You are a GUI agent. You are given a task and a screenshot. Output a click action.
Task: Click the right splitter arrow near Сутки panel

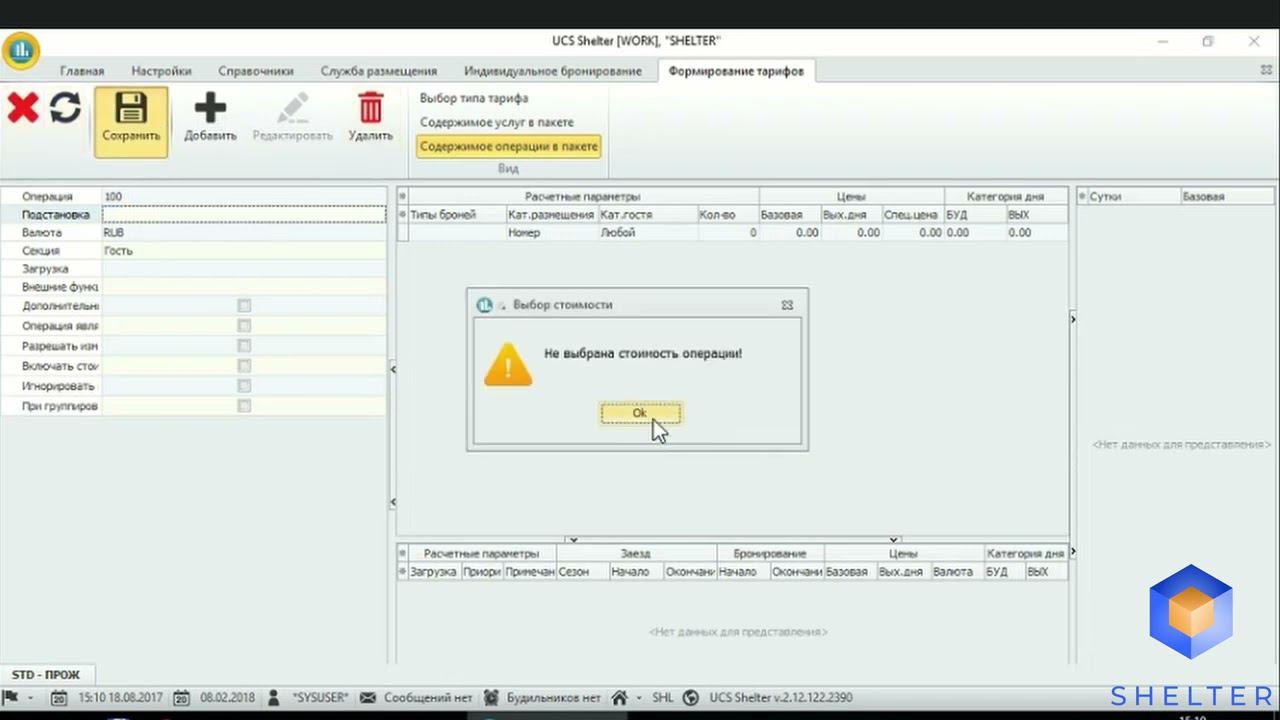1073,319
